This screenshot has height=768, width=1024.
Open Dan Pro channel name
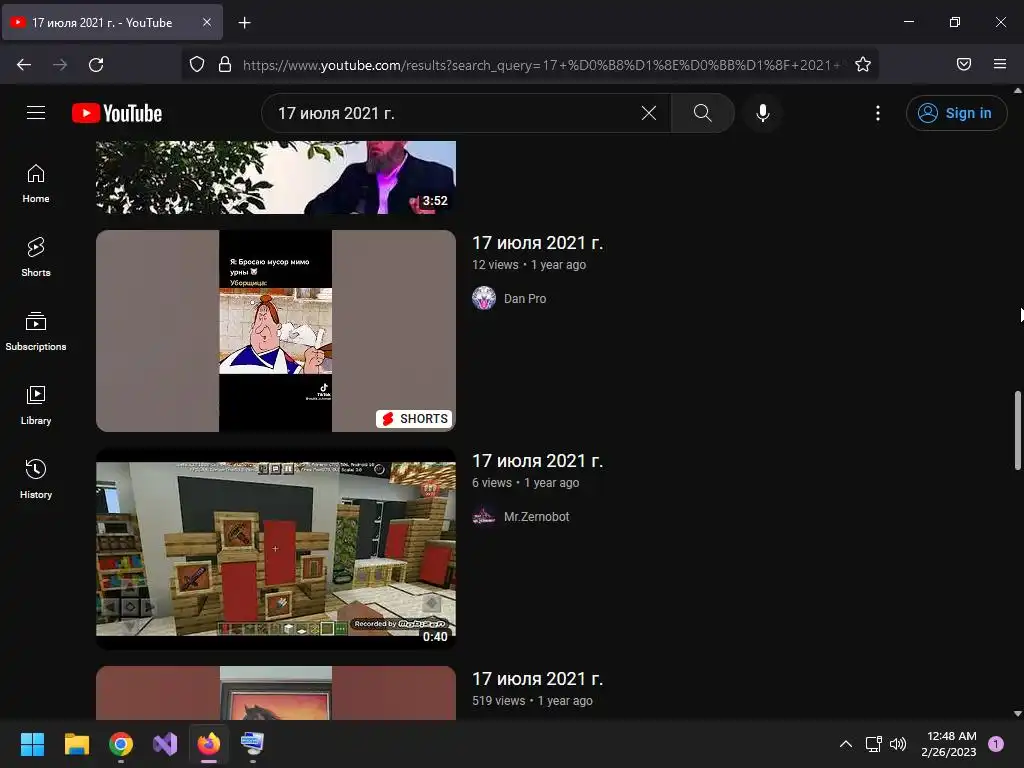pyautogui.click(x=525, y=298)
